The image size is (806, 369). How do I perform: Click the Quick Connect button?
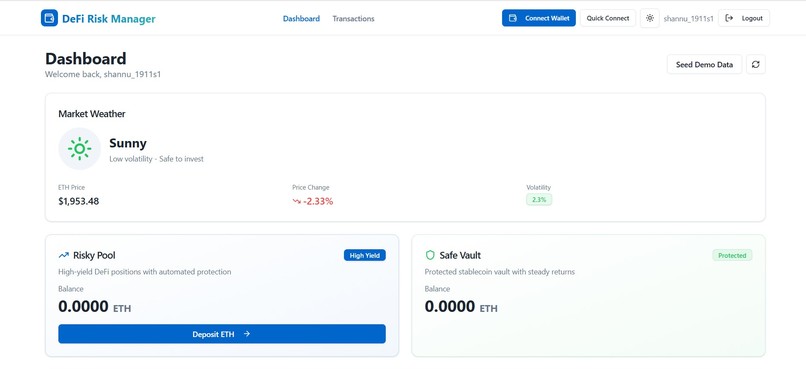(x=608, y=18)
